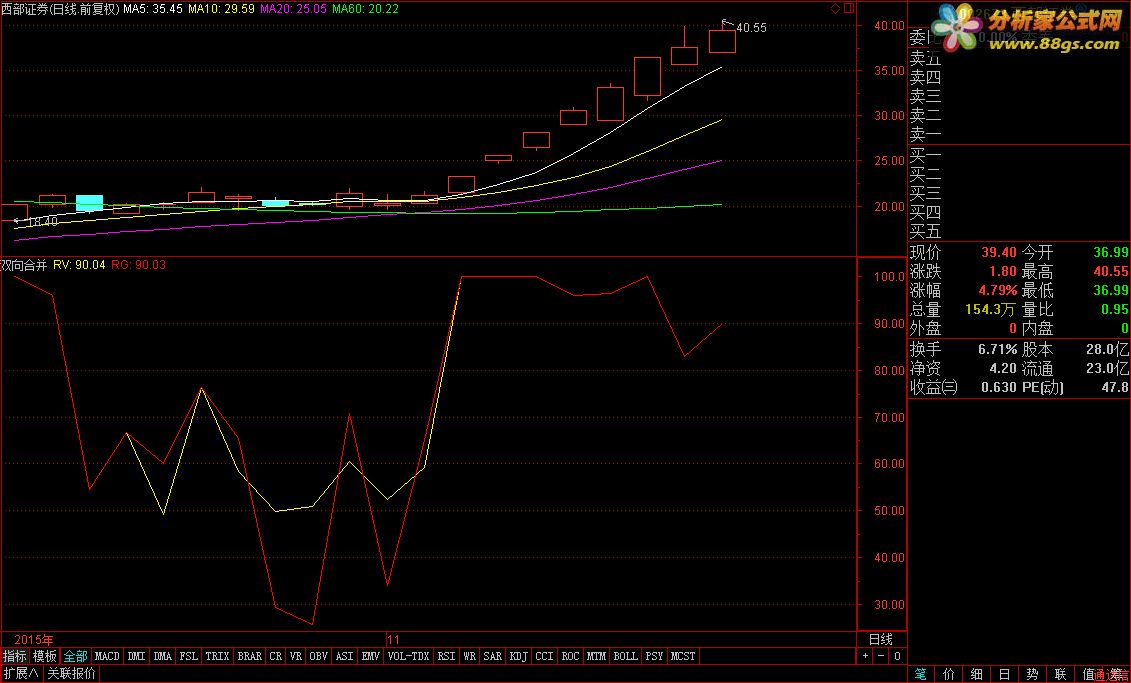Select the DMA indicator tab

point(163,656)
